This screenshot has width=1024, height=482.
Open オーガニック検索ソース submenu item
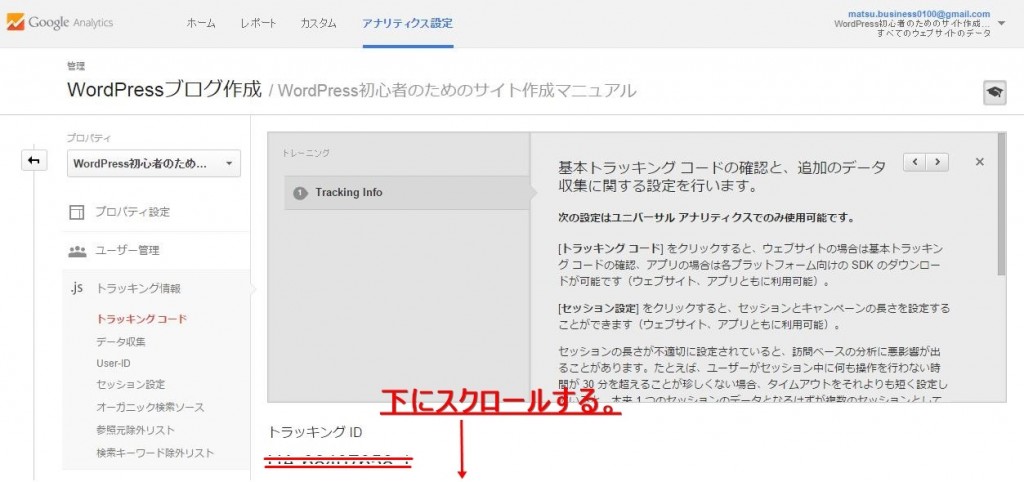click(x=150, y=408)
